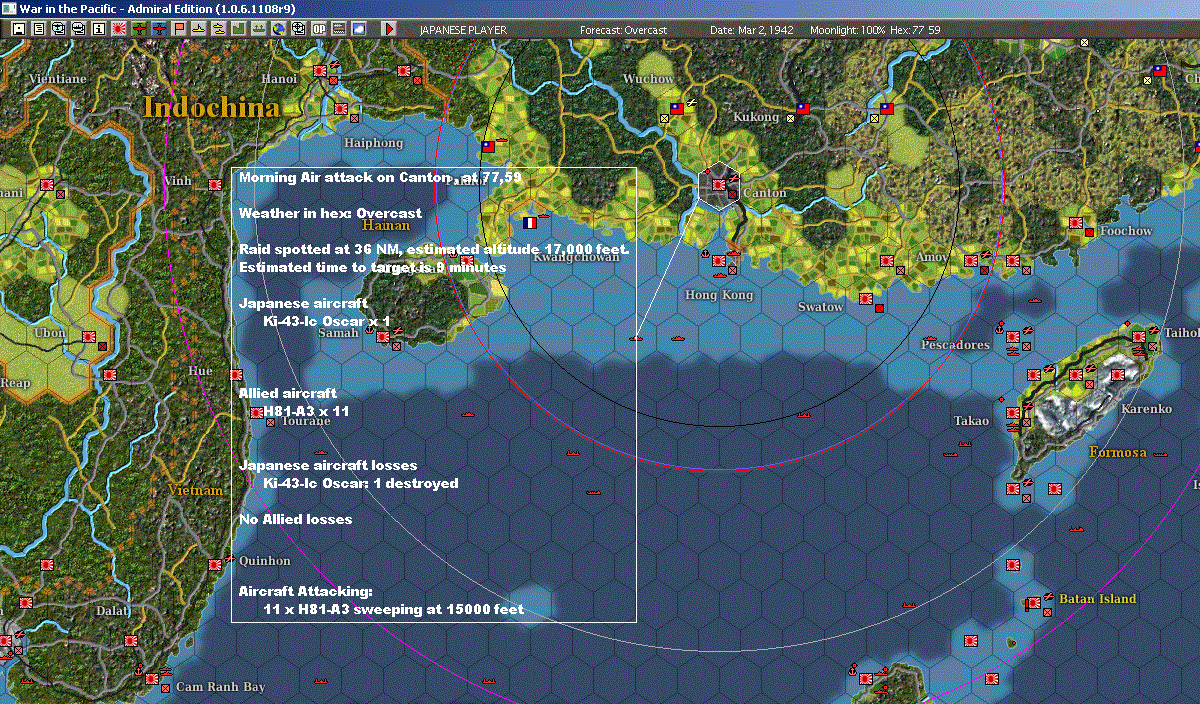
Task: Click the orange flag toolbar icon
Action: point(179,29)
